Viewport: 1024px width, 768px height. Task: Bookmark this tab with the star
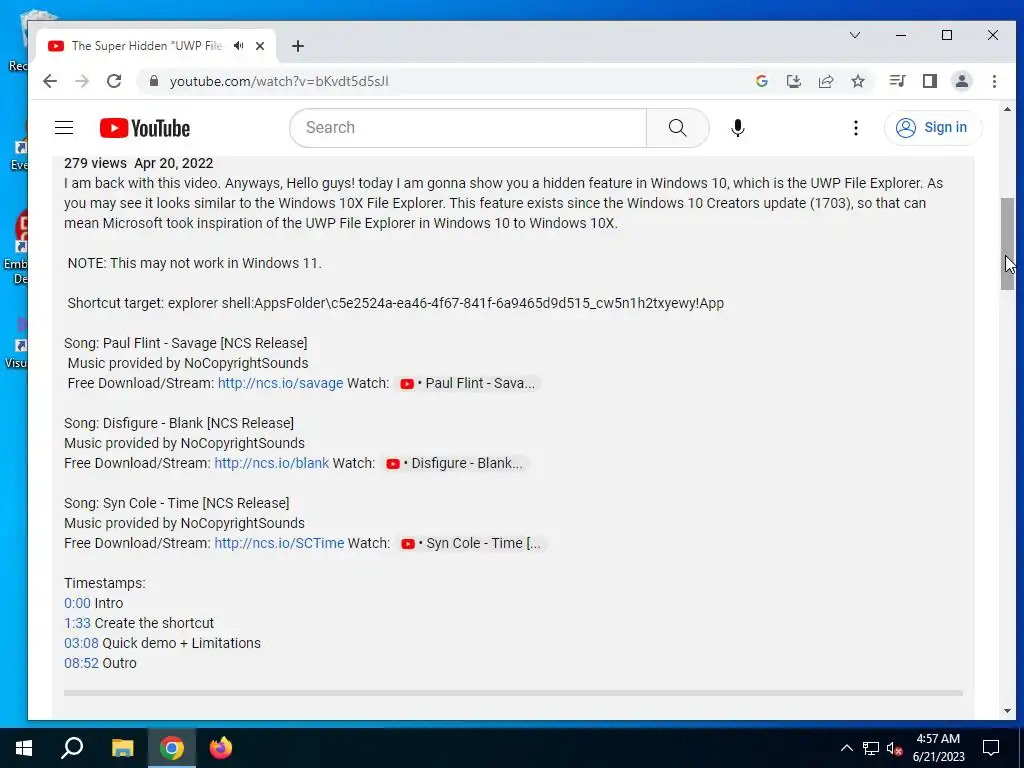click(x=857, y=81)
